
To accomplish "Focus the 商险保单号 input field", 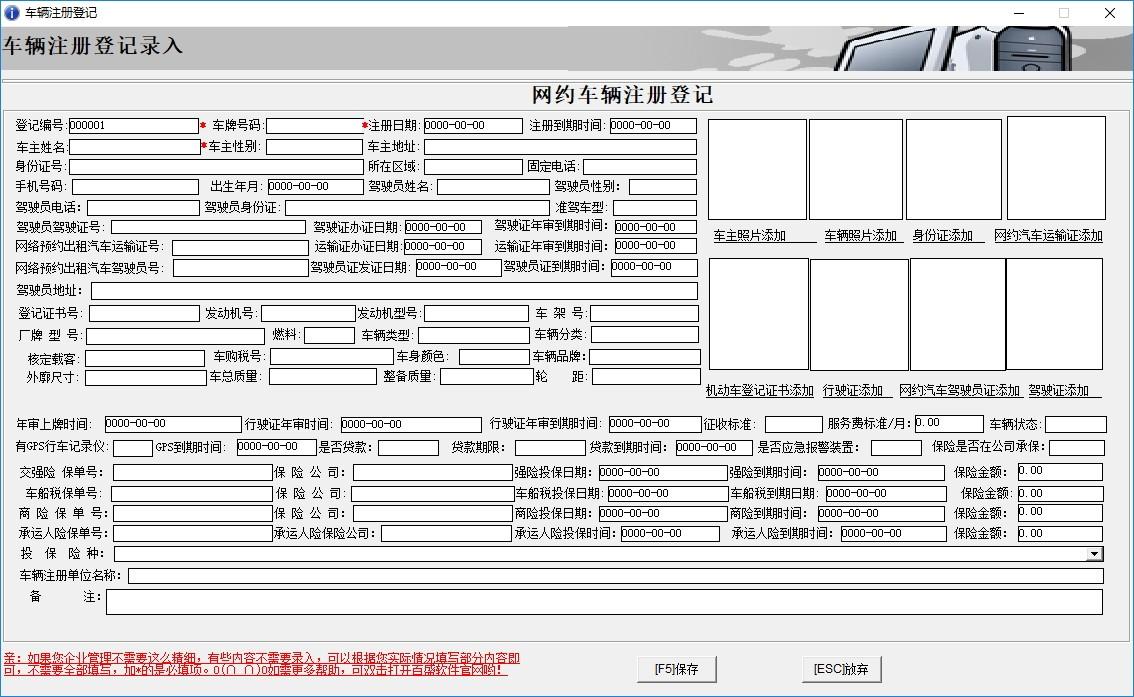I will [192, 513].
